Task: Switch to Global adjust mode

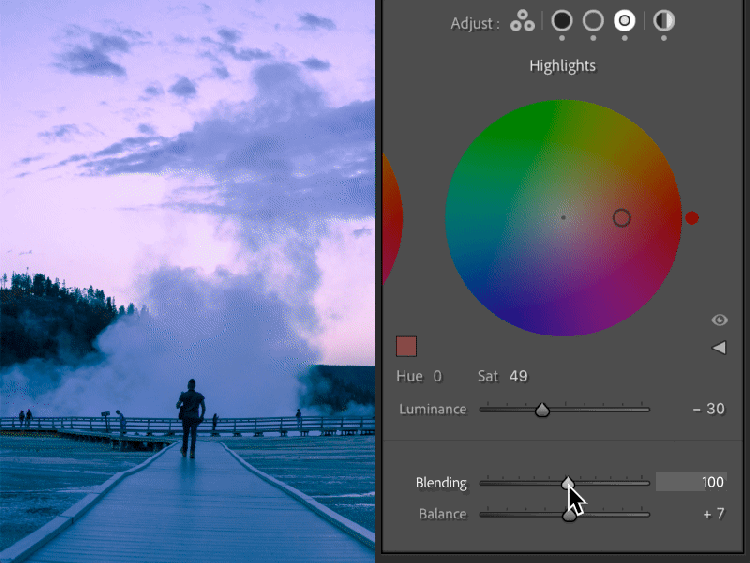Action: [x=663, y=21]
